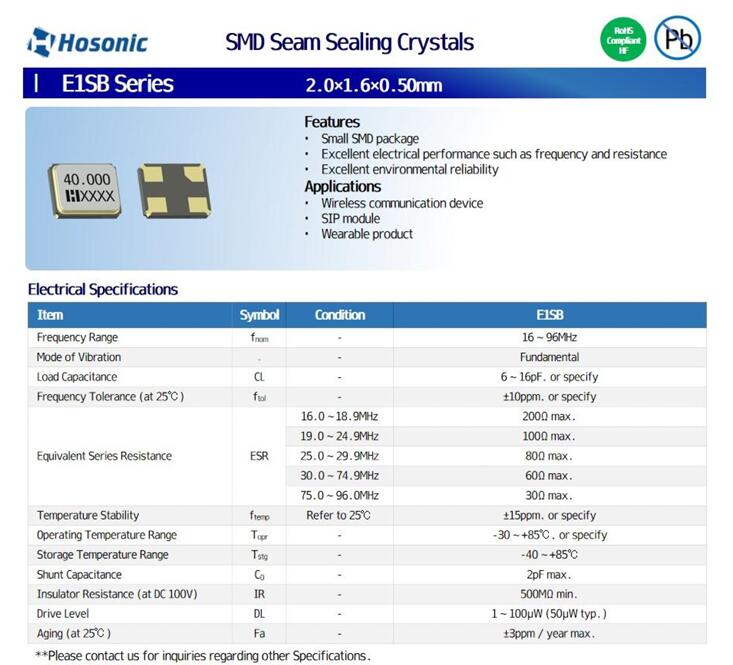
Task: Click the '60Ω max.' value
Action: tap(549, 476)
